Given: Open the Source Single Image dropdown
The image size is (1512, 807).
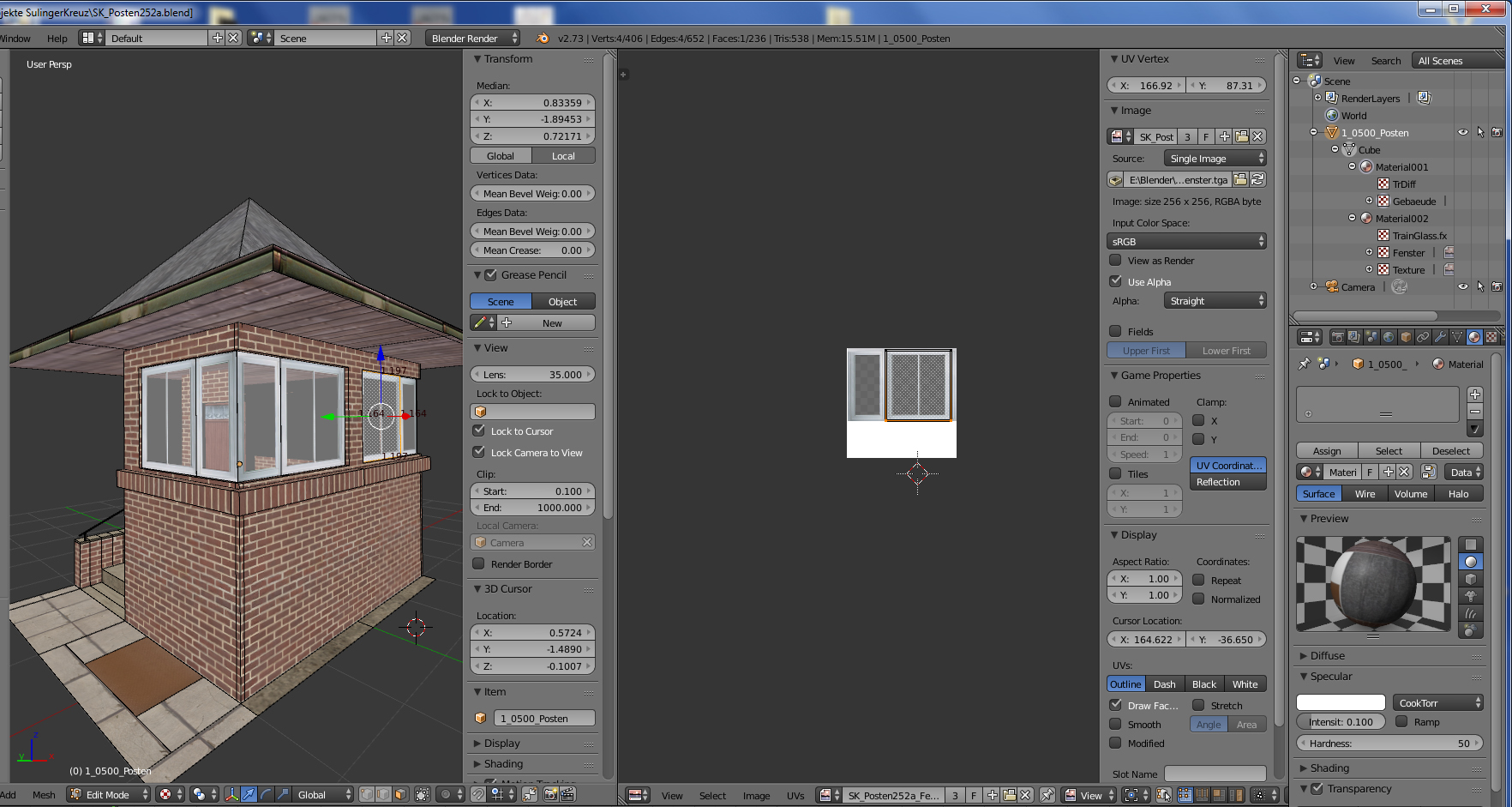Looking at the screenshot, I should point(1215,159).
